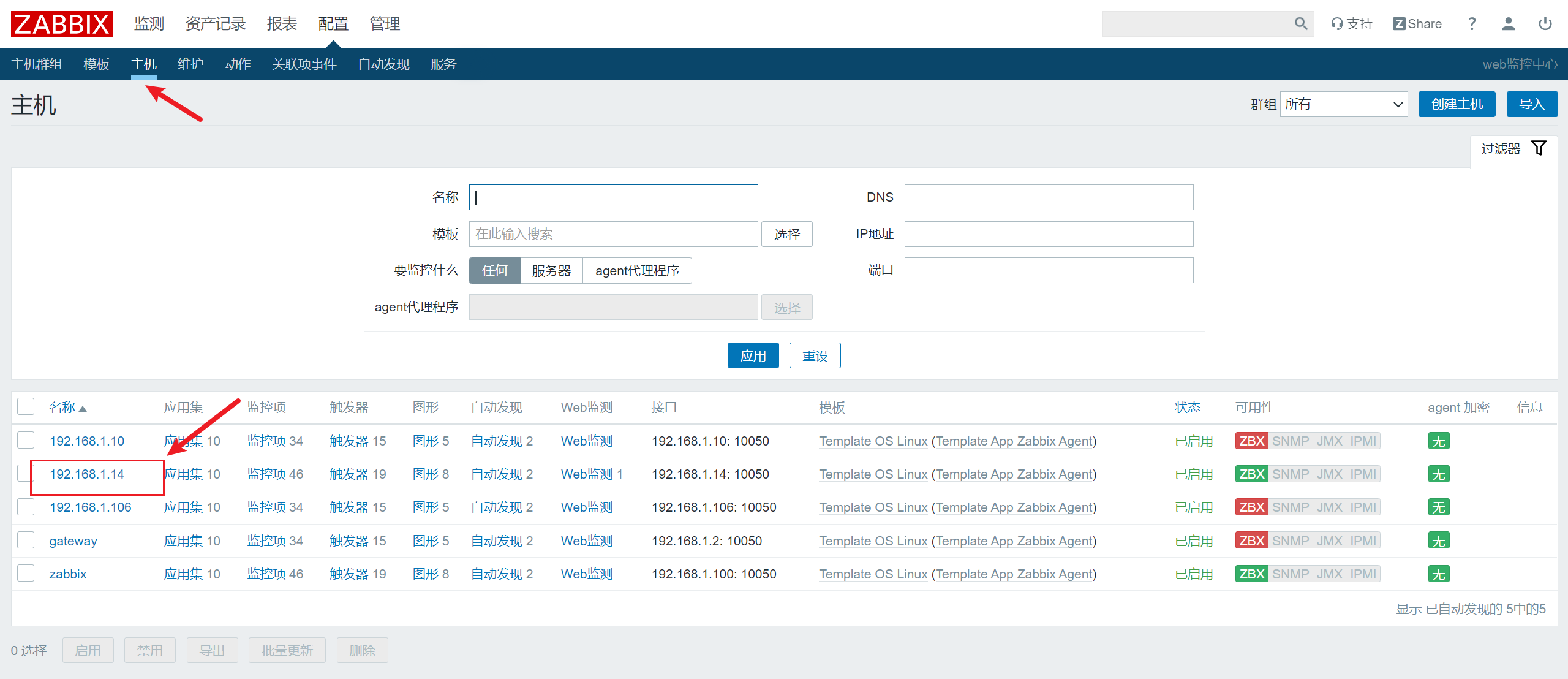Image resolution: width=1568 pixels, height=679 pixels.
Task: Go to 主机 submenu
Action: point(143,64)
